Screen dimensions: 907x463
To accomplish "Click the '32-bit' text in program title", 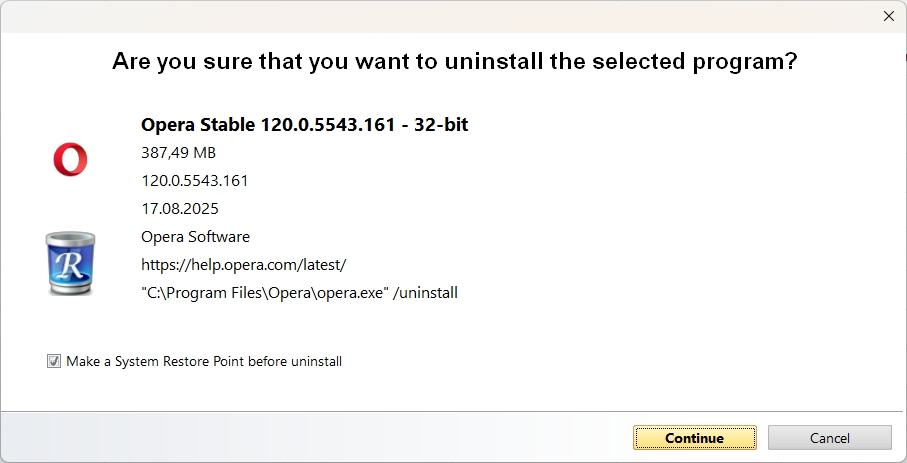I will point(441,125).
